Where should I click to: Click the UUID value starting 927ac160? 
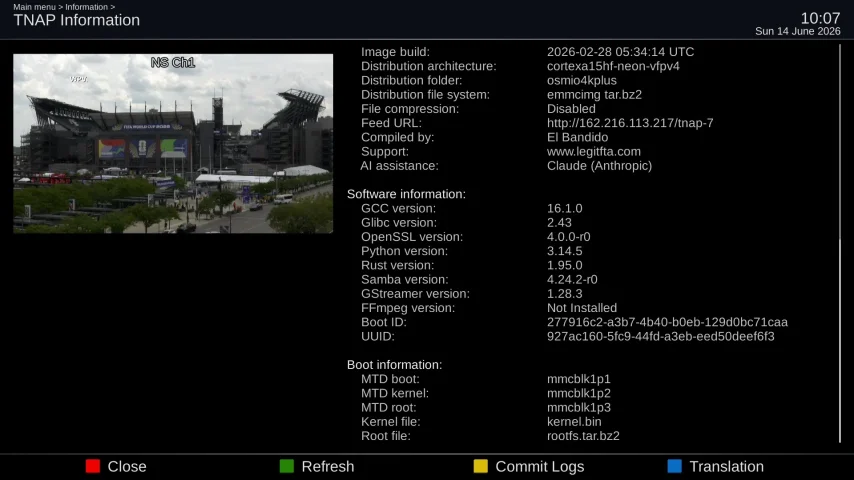tap(661, 336)
